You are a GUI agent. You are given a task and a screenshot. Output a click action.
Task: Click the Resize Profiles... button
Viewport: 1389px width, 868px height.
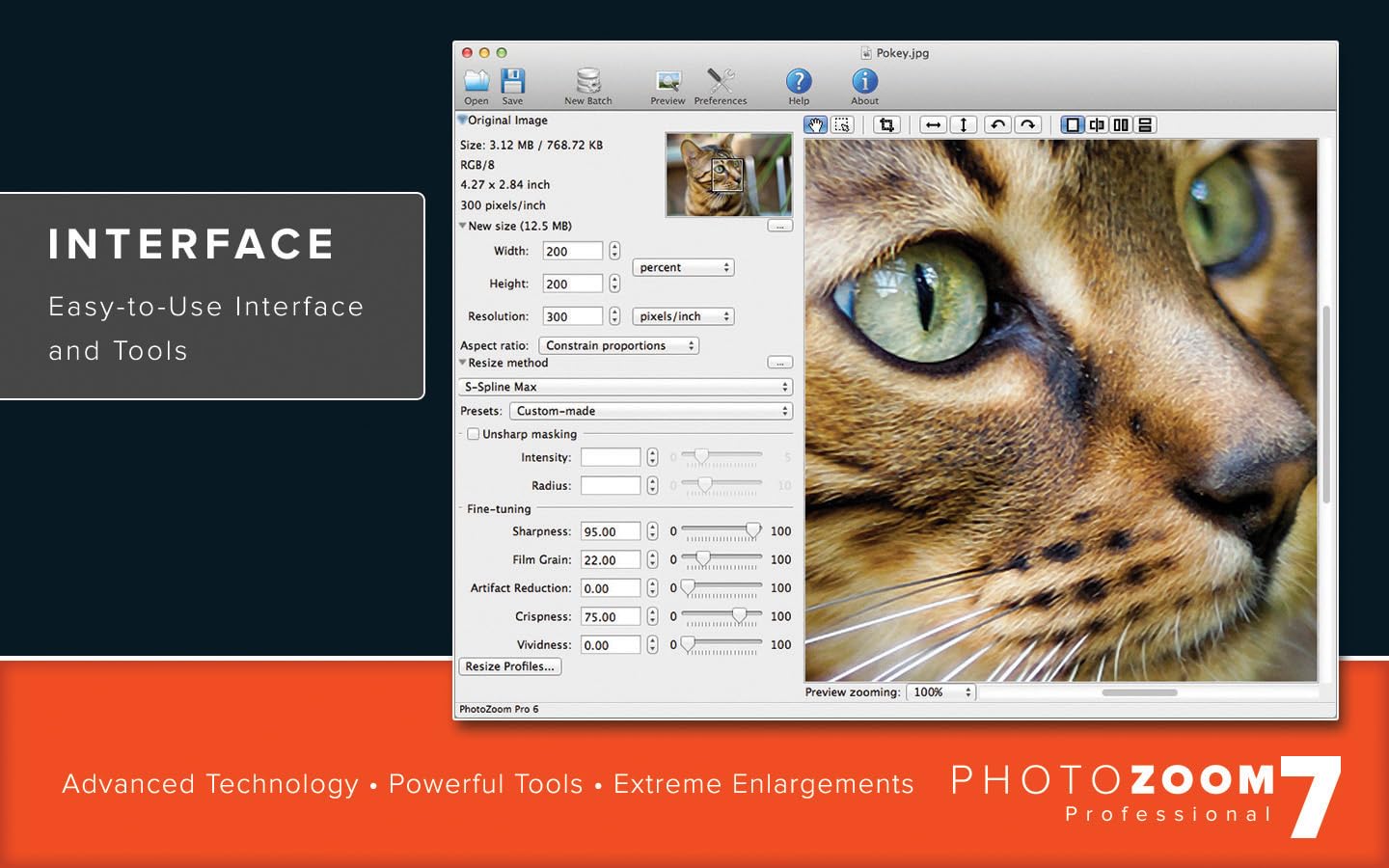pyautogui.click(x=509, y=666)
